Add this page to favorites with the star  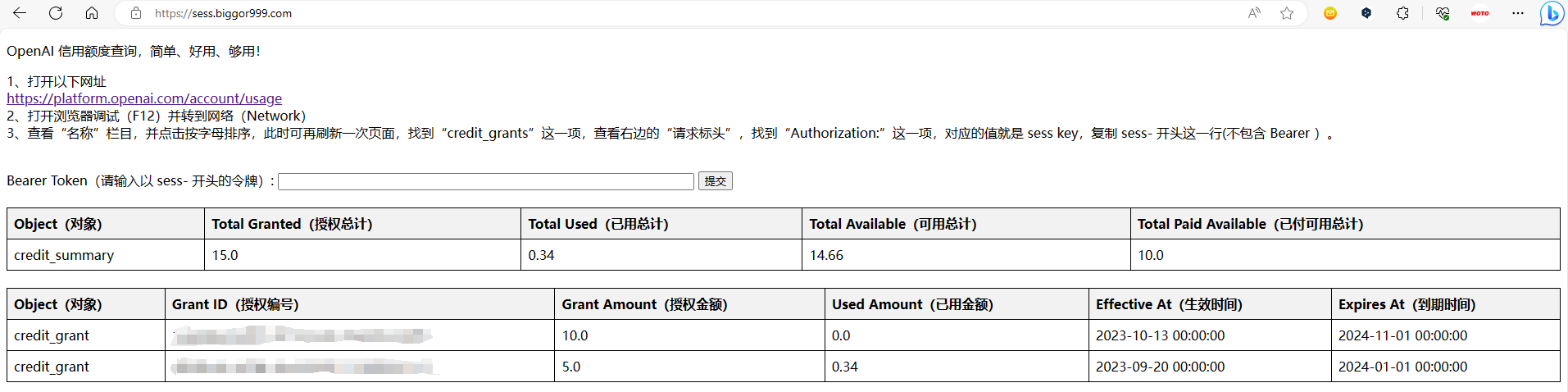point(1287,13)
